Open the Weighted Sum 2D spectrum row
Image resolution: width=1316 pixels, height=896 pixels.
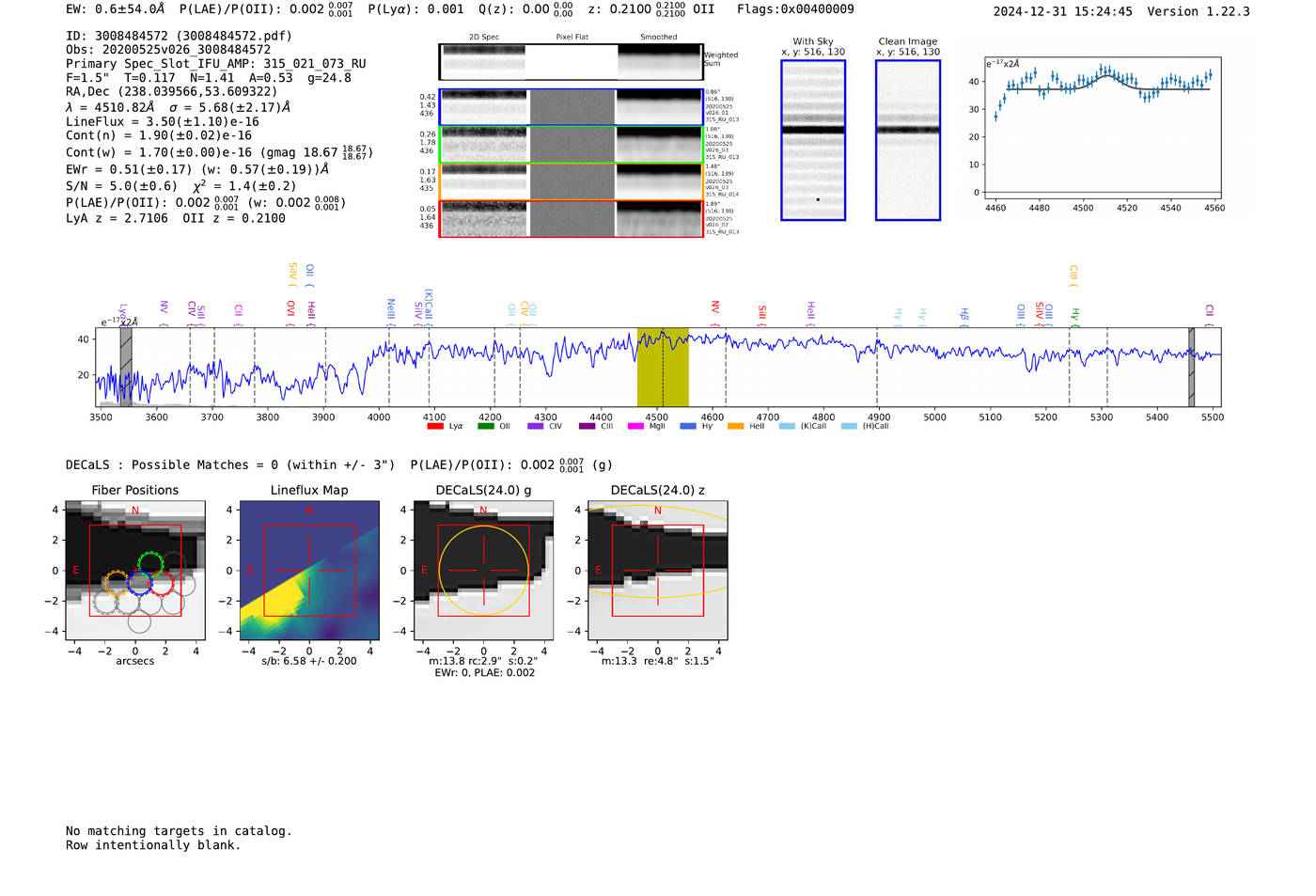point(571,62)
